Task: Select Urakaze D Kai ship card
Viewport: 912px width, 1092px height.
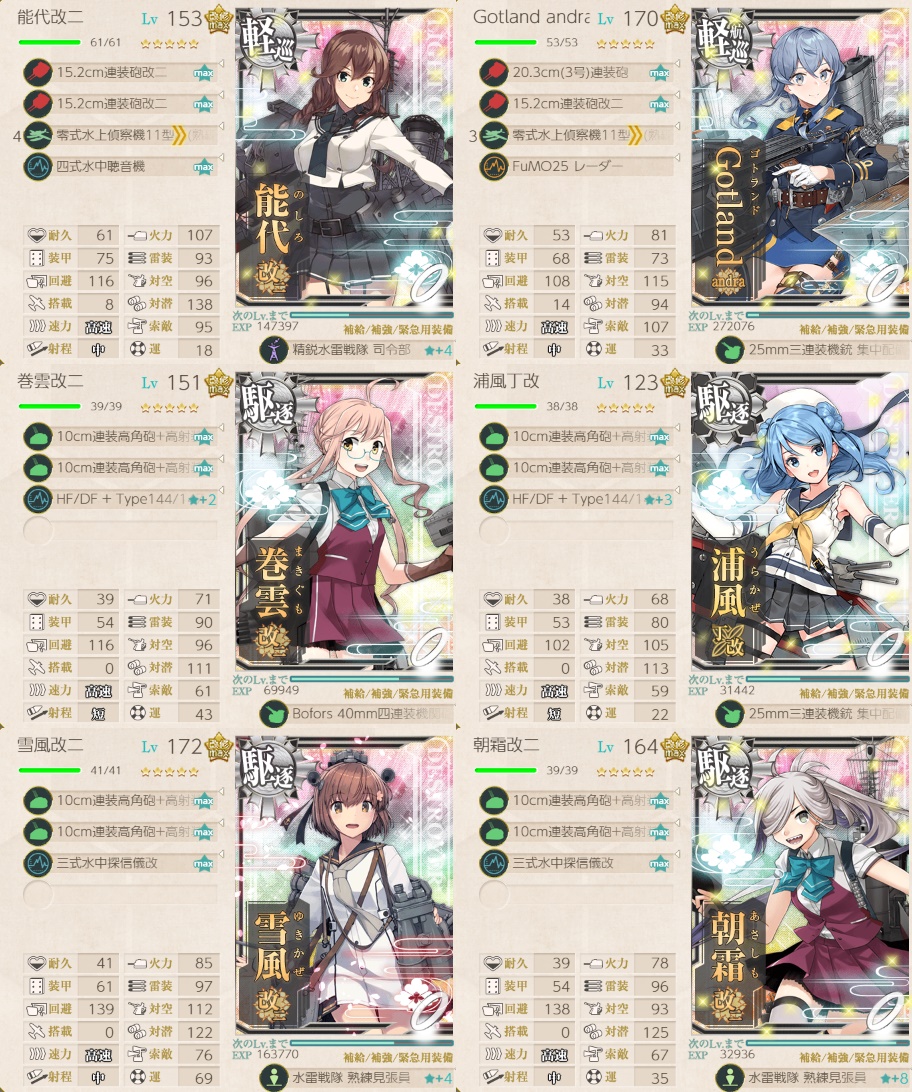Action: pos(801,522)
